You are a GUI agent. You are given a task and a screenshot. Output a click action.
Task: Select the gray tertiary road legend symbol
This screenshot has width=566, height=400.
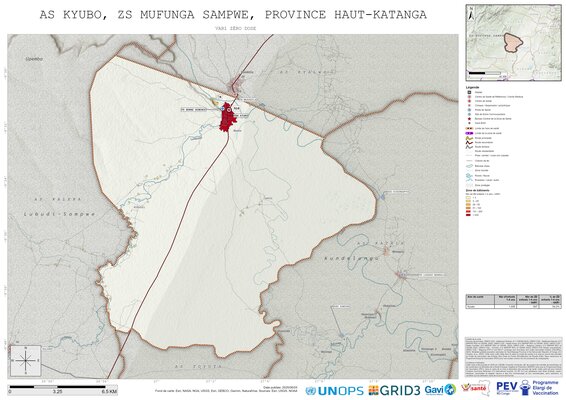pos(469,147)
